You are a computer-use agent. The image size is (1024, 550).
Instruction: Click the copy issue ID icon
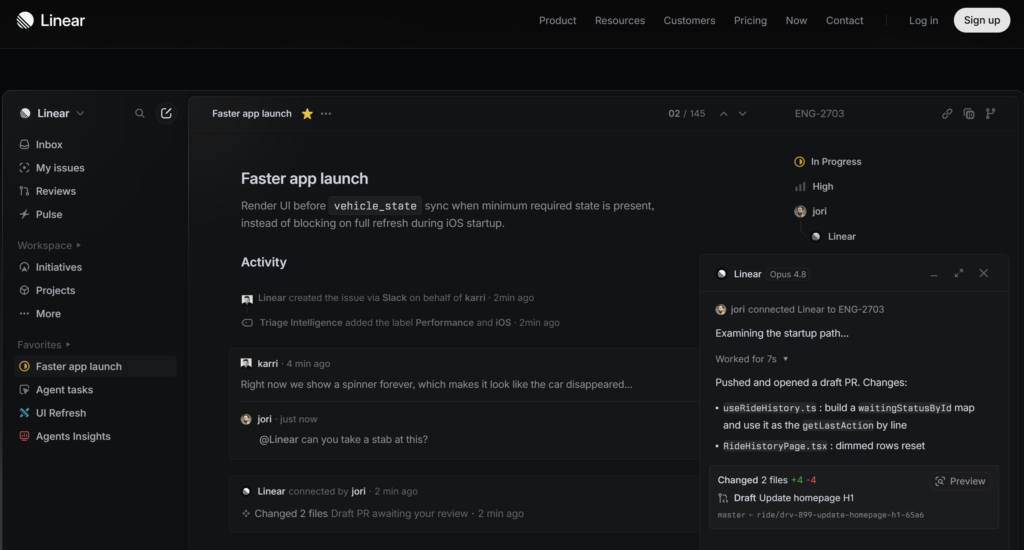tap(969, 114)
